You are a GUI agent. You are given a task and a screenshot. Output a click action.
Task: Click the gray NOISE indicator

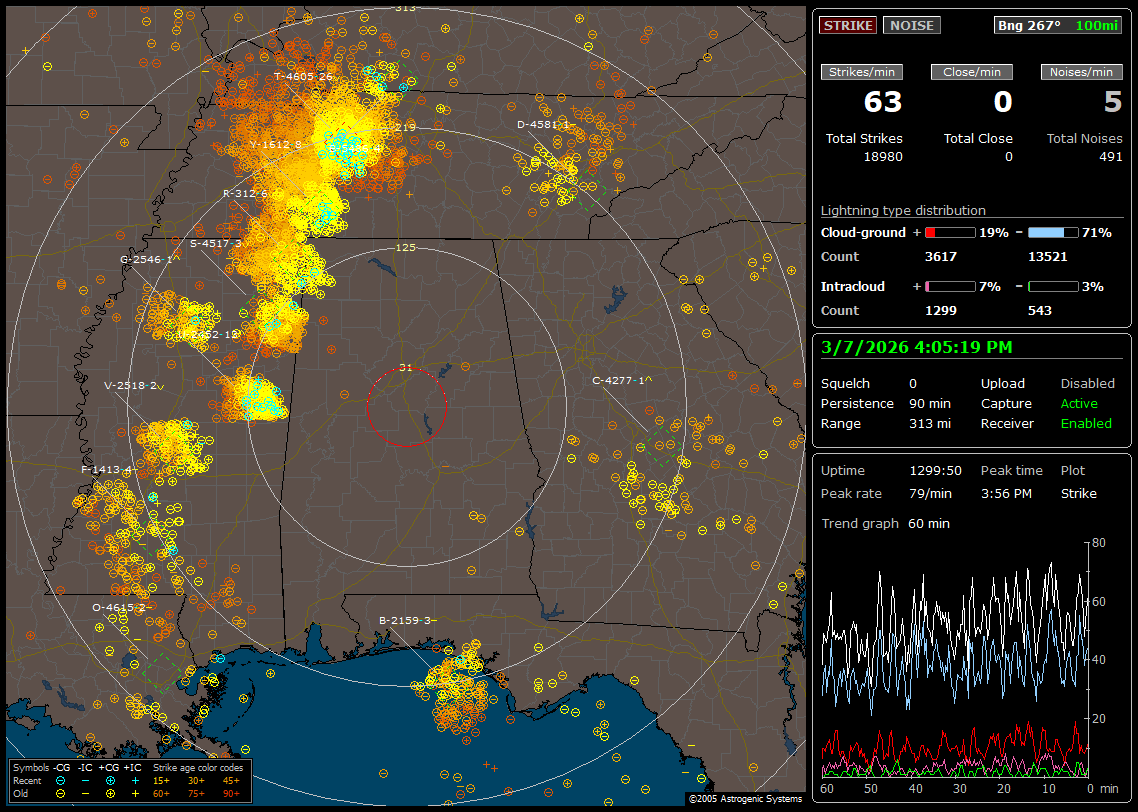[911, 25]
